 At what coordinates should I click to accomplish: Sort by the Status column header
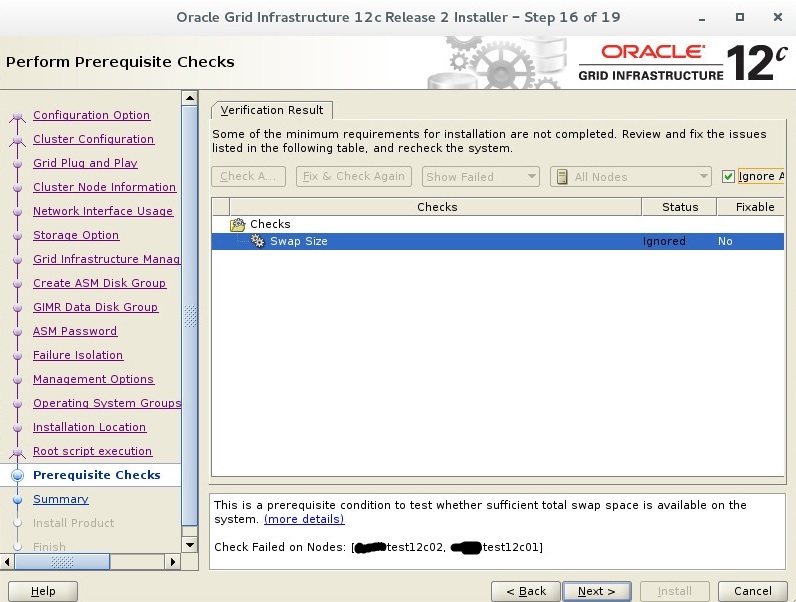point(680,207)
